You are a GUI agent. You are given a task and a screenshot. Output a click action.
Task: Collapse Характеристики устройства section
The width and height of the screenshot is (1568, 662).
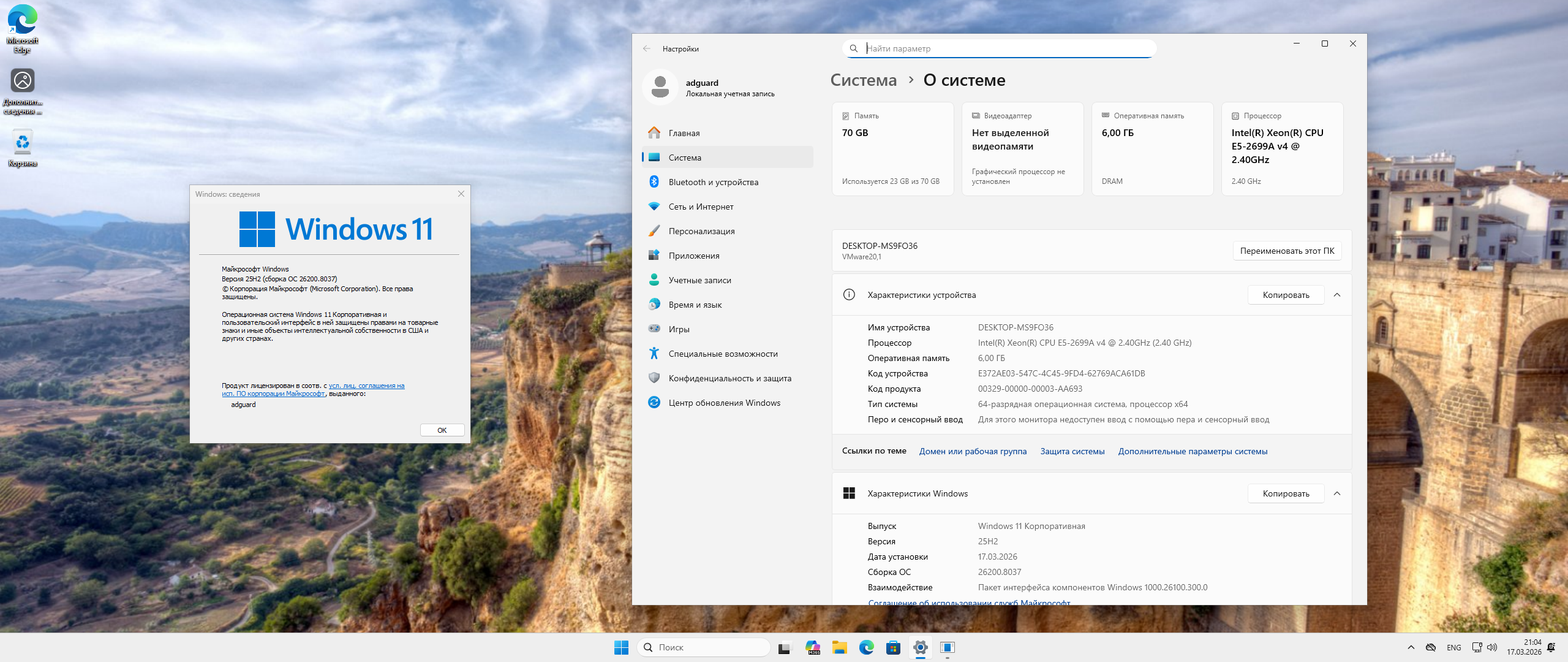click(1337, 295)
